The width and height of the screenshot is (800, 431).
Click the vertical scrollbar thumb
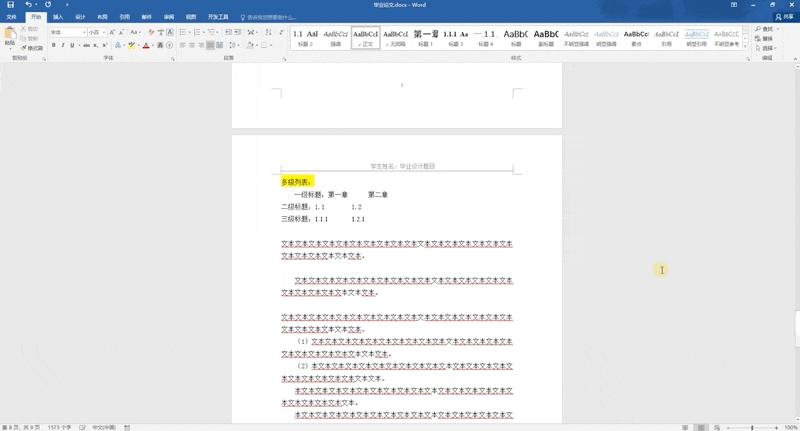797,328
